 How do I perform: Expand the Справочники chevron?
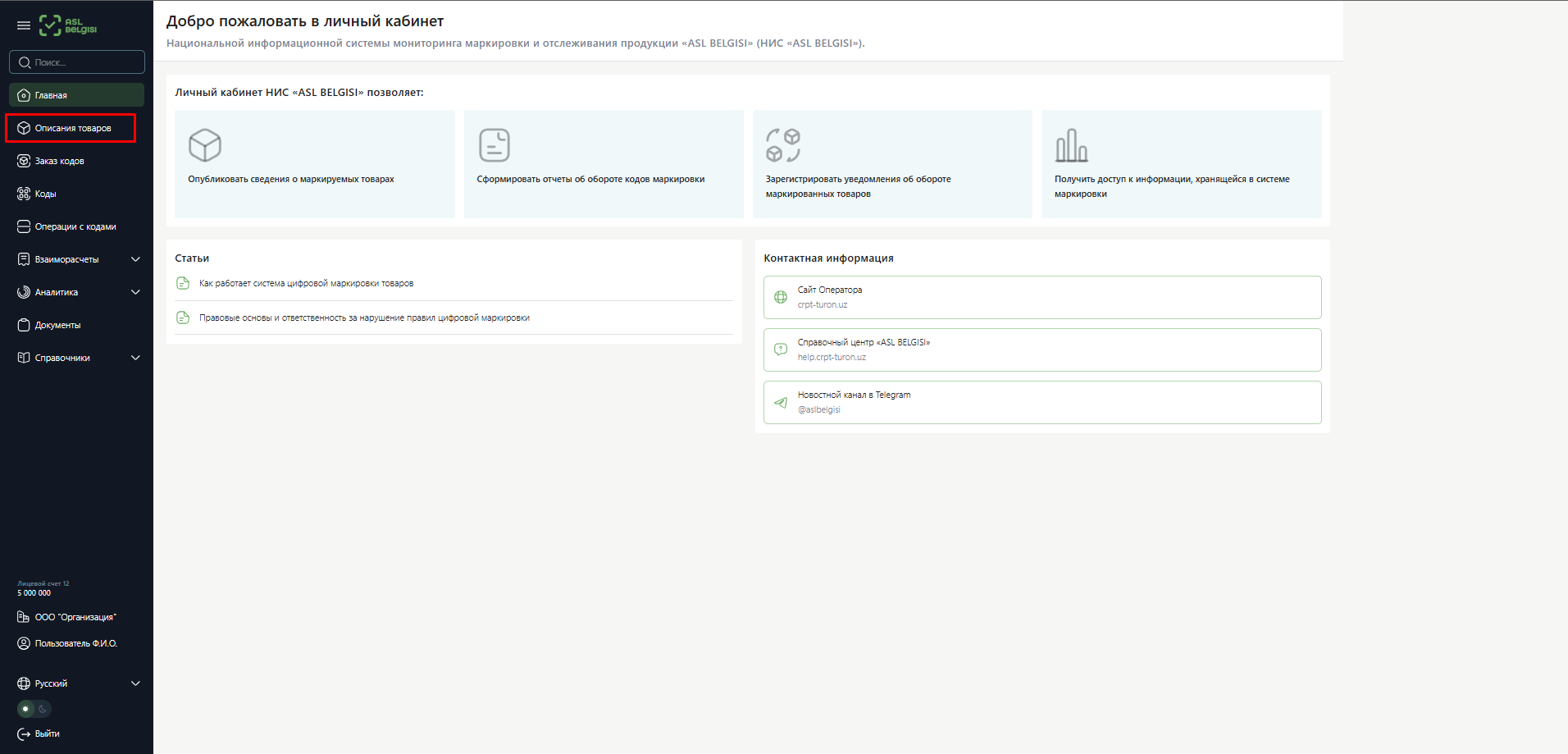135,358
